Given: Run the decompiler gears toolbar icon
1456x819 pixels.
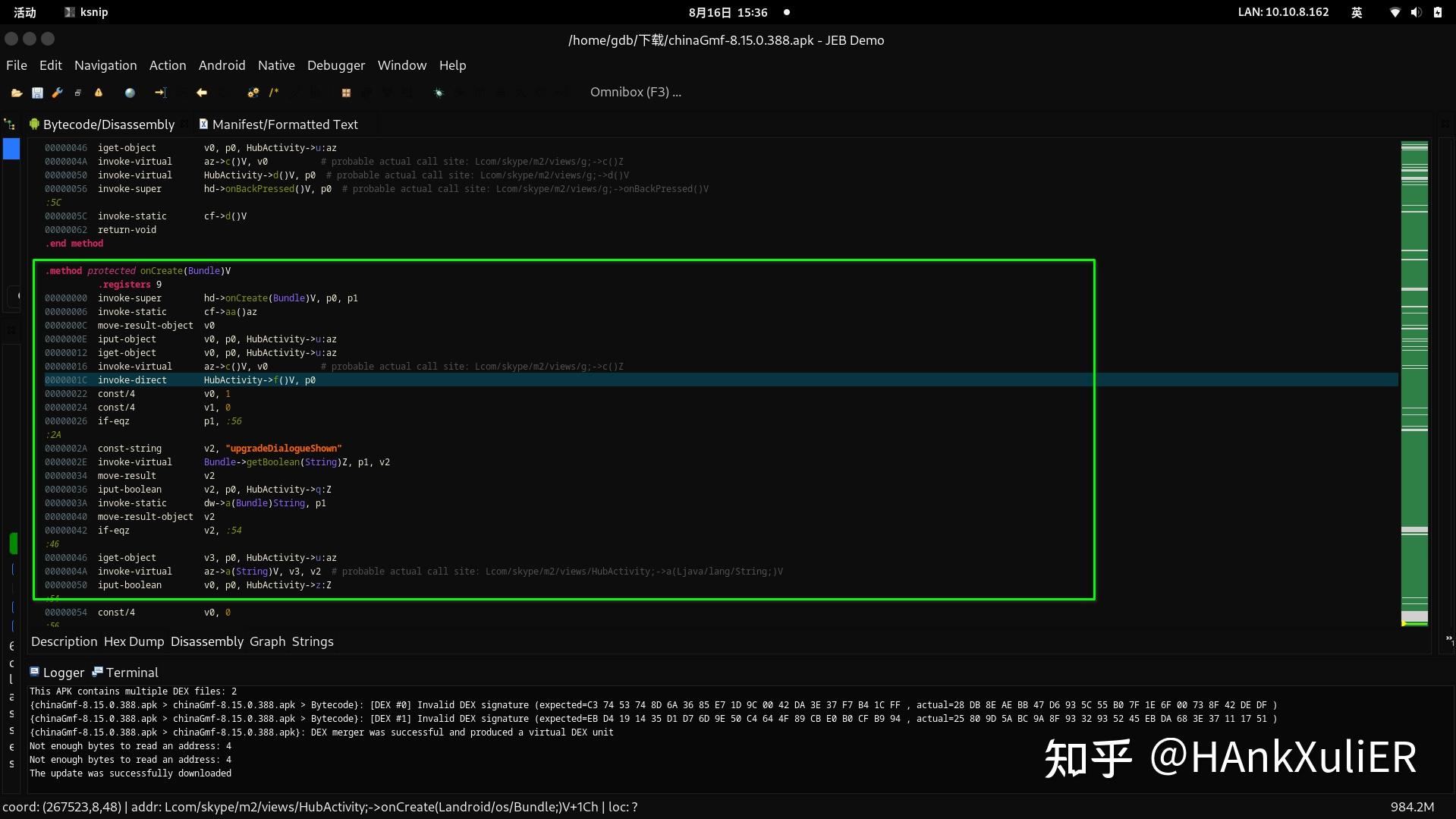Looking at the screenshot, I should coord(253,92).
